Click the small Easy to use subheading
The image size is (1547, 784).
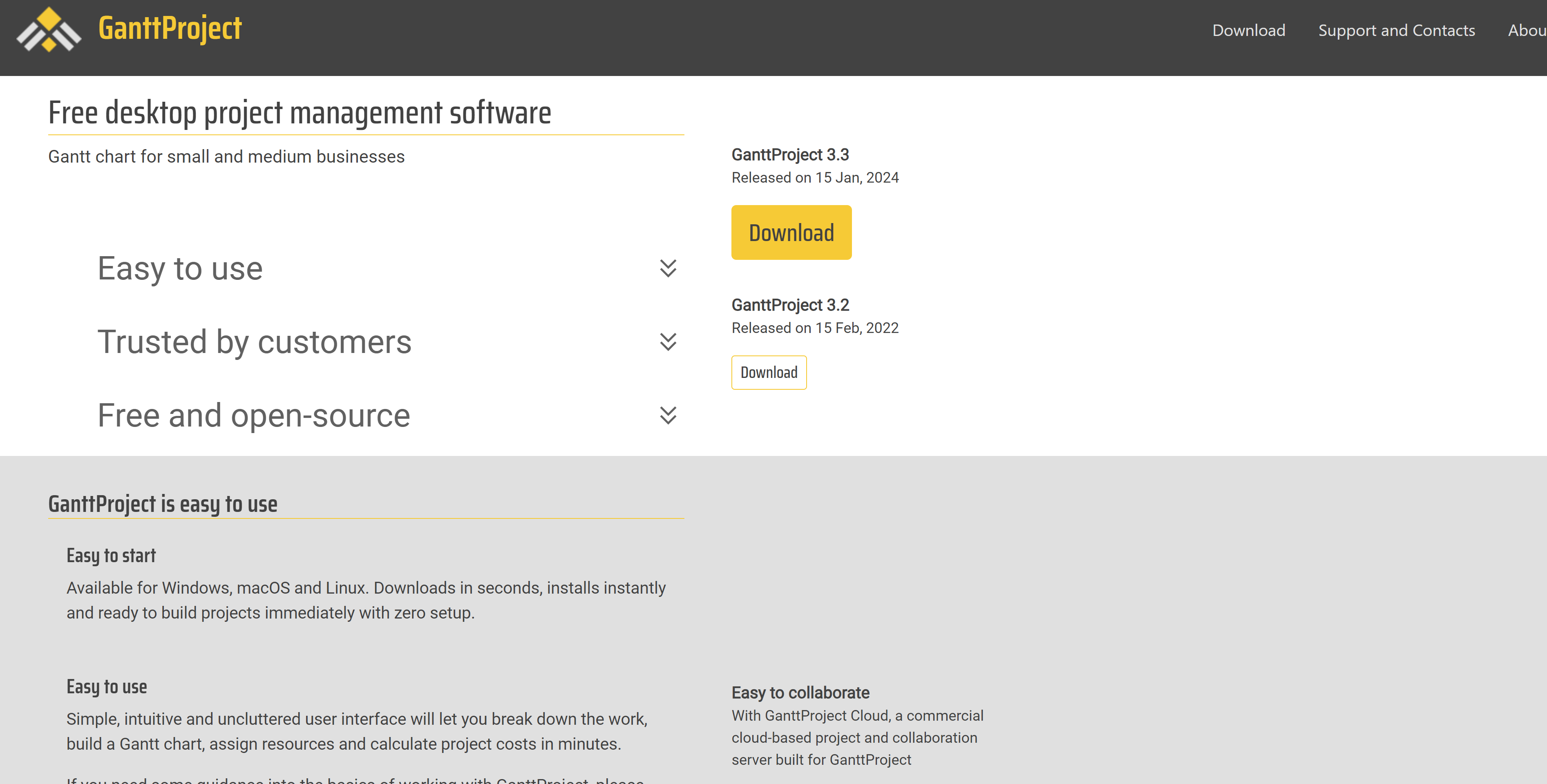pyautogui.click(x=107, y=687)
